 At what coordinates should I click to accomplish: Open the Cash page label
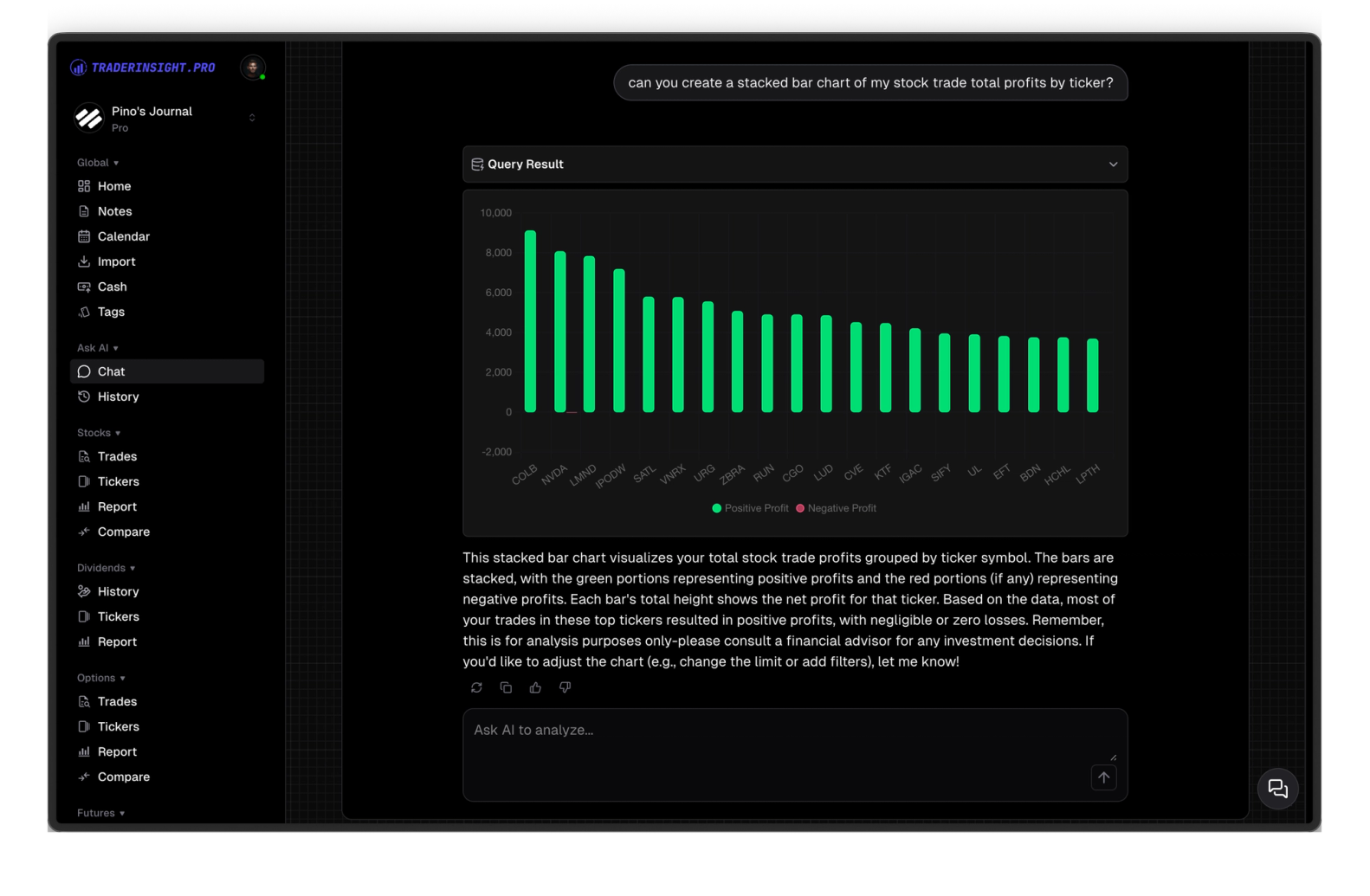point(112,287)
